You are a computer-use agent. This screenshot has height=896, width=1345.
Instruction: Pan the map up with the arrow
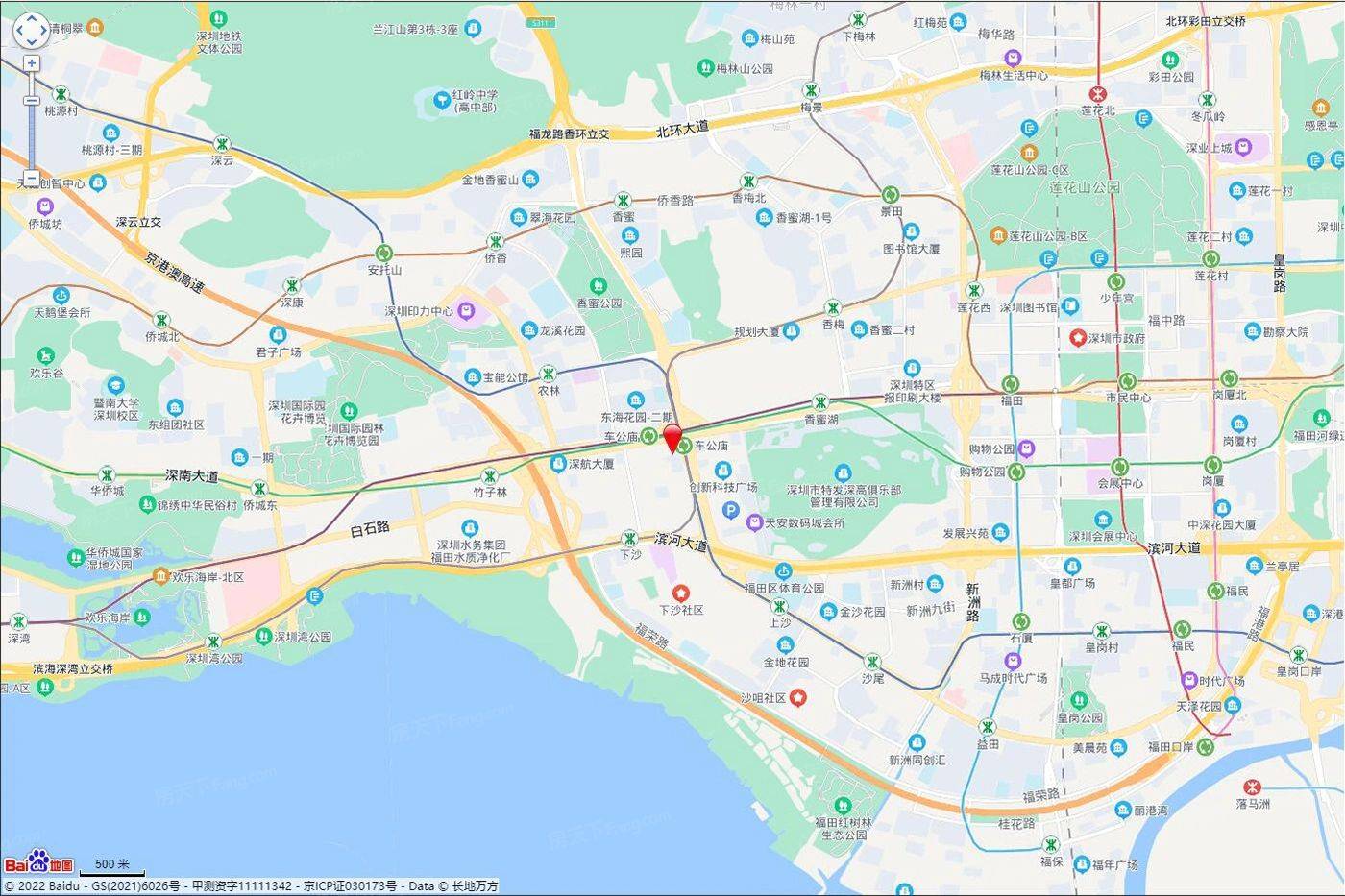coord(31,19)
